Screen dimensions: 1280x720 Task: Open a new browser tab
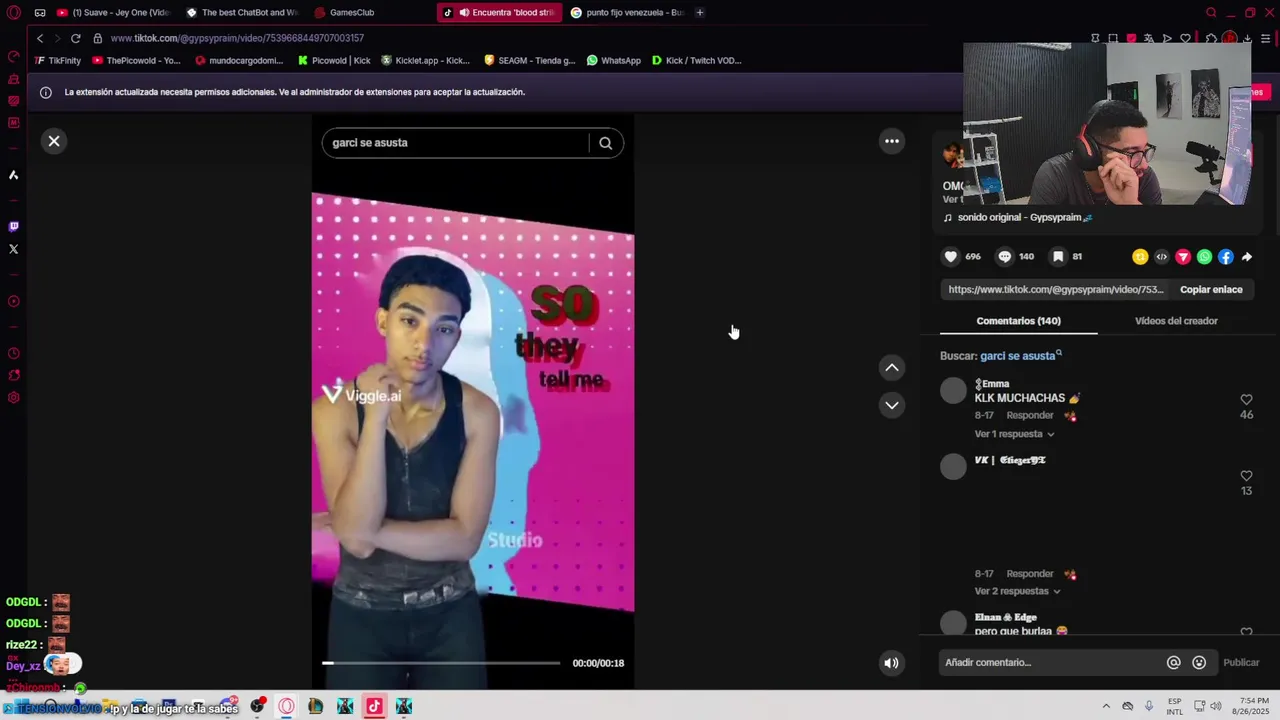tap(700, 13)
